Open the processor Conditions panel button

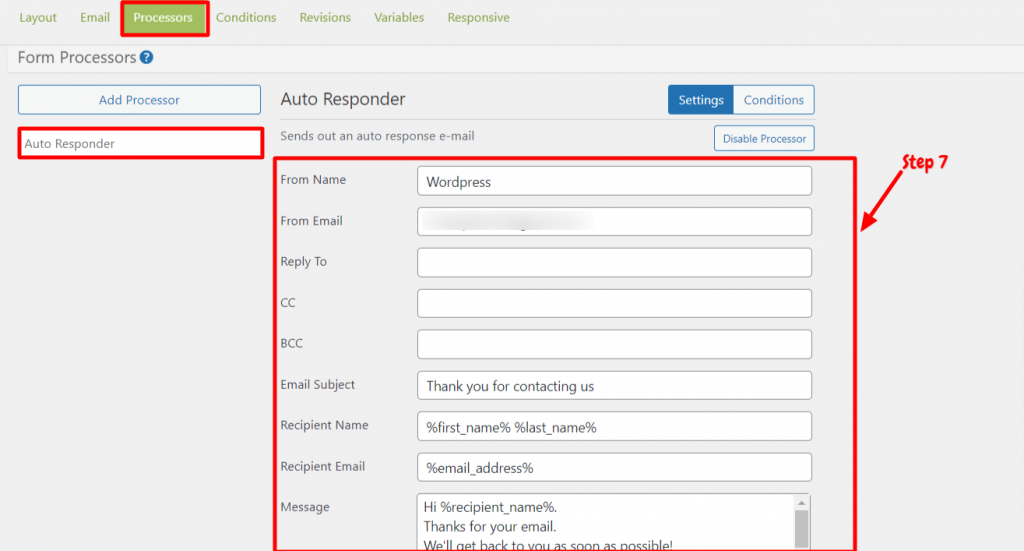[x=774, y=100]
